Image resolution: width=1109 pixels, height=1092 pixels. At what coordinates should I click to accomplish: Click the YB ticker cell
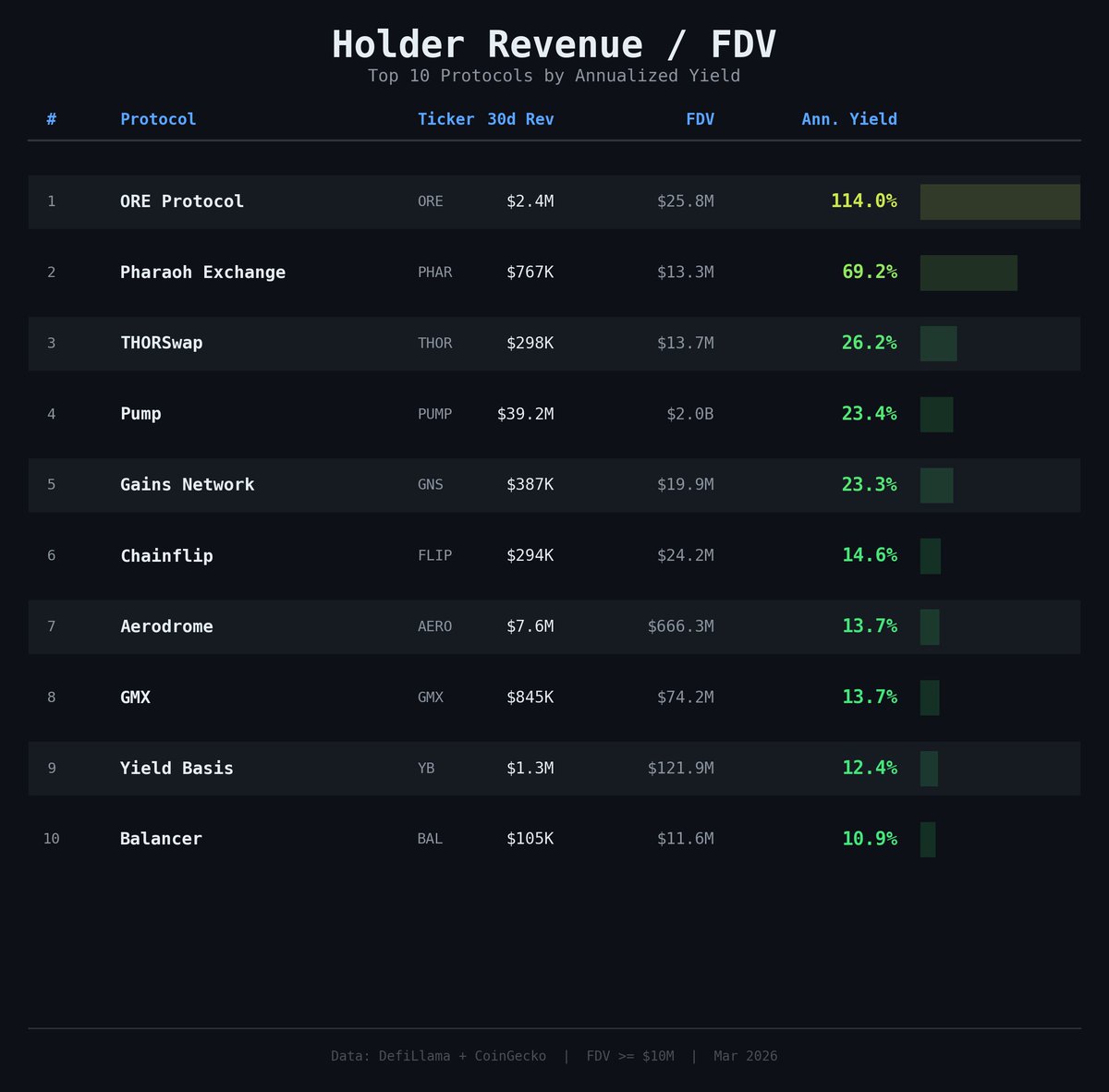[426, 769]
